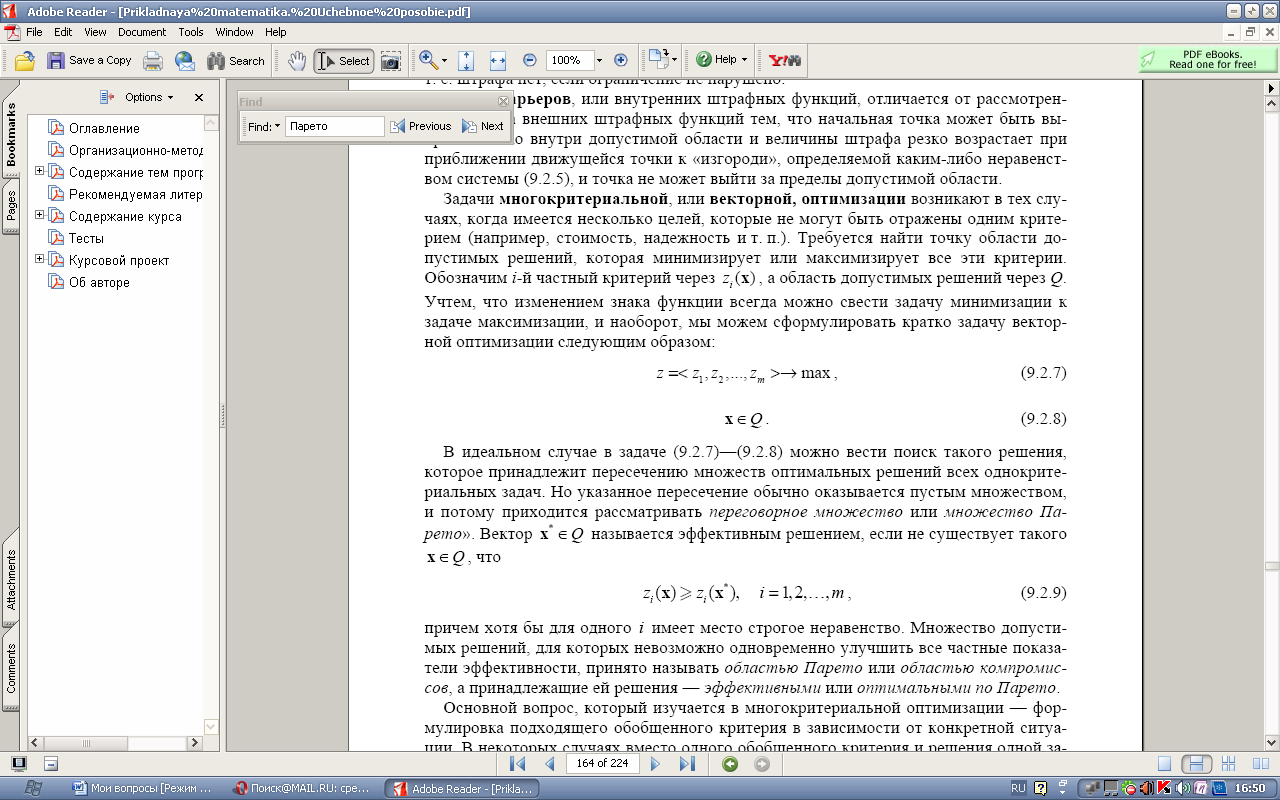Open bookmark Тесты

pyautogui.click(x=86, y=238)
